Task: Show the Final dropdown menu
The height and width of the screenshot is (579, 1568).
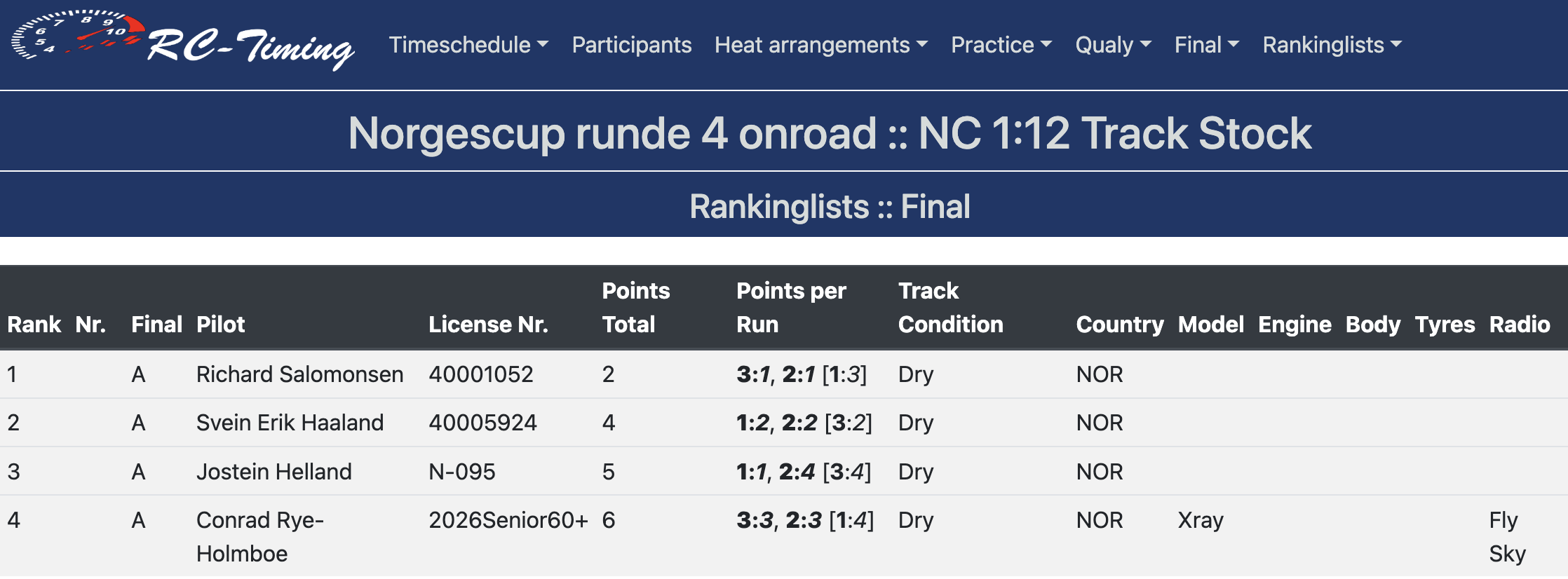Action: 1206,45
